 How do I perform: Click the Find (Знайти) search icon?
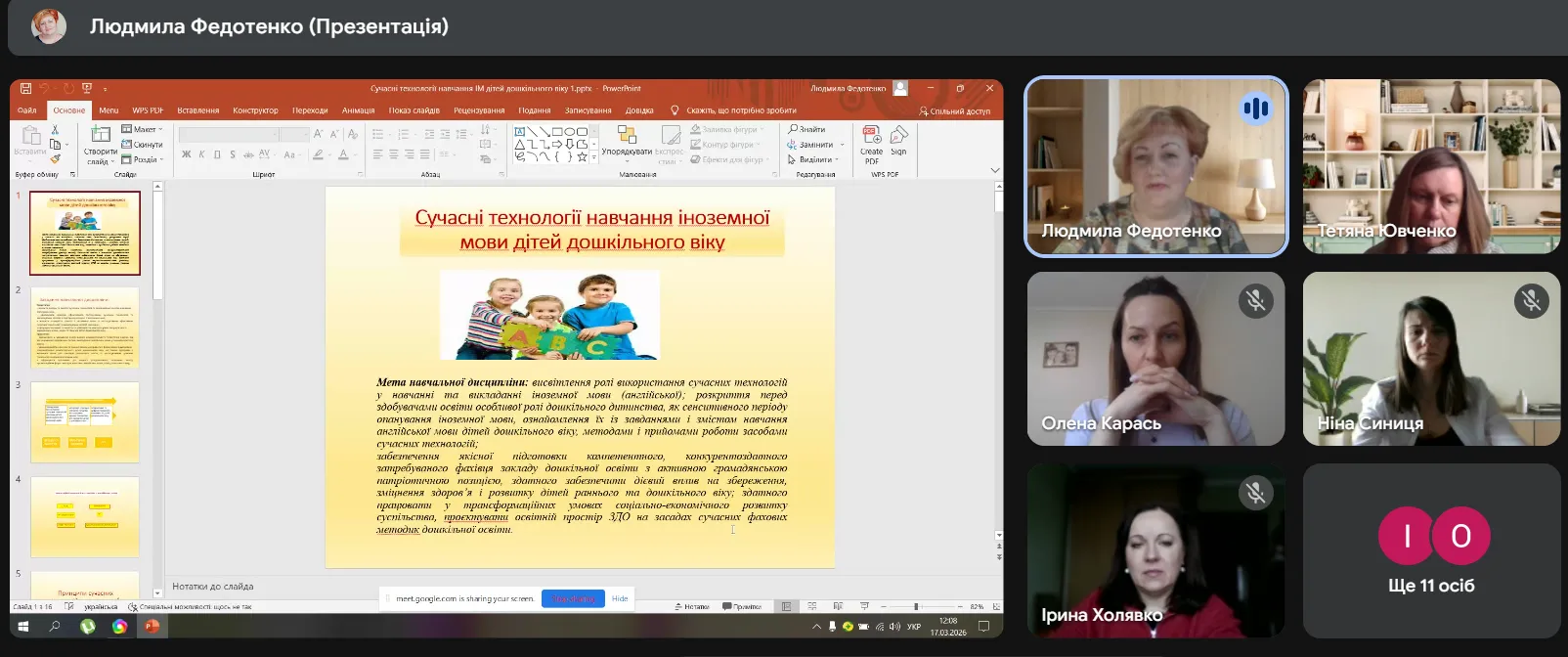coord(807,129)
